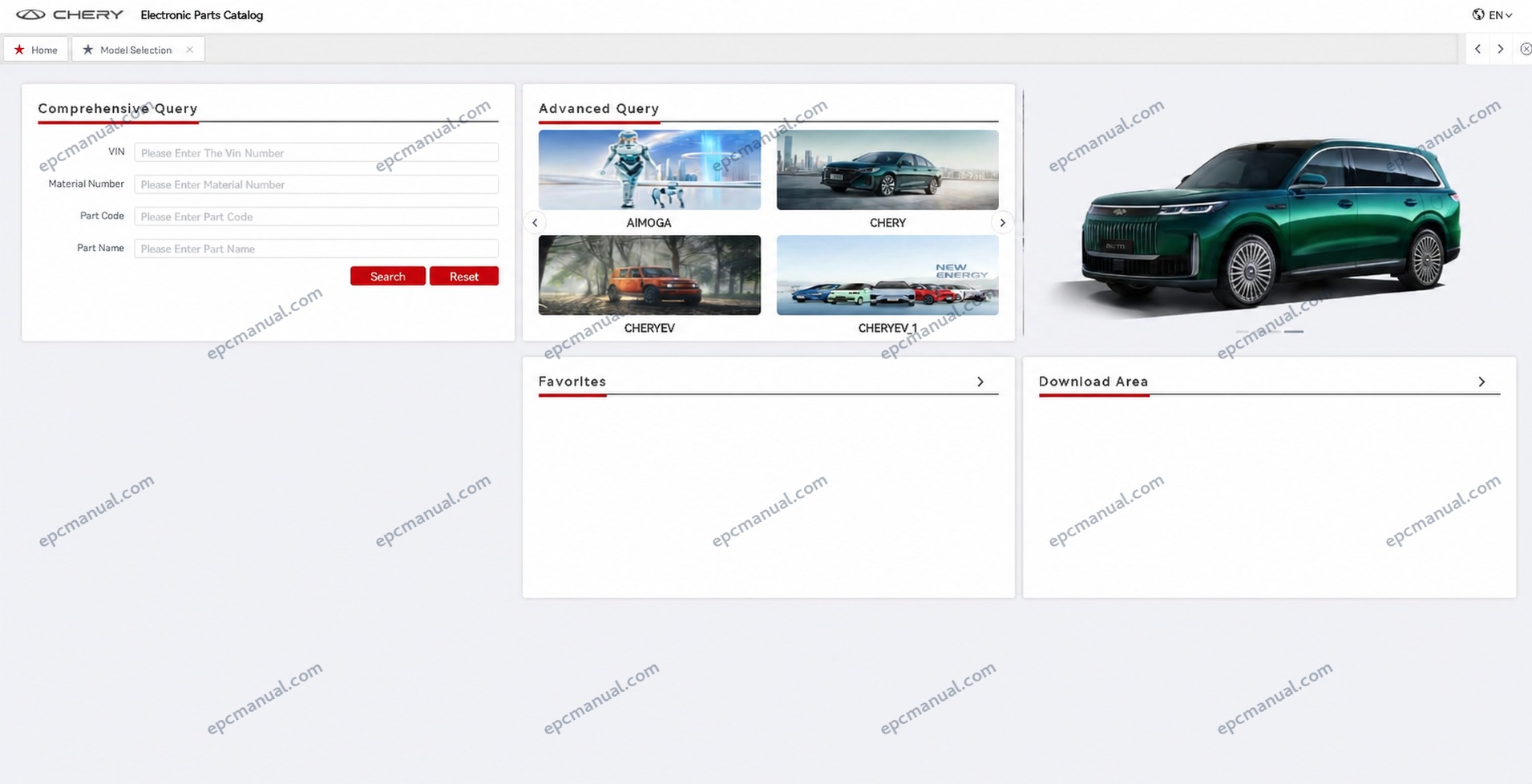Click the close-all tabs circle icon
Screen dimensions: 1532x784
(x=1526, y=49)
